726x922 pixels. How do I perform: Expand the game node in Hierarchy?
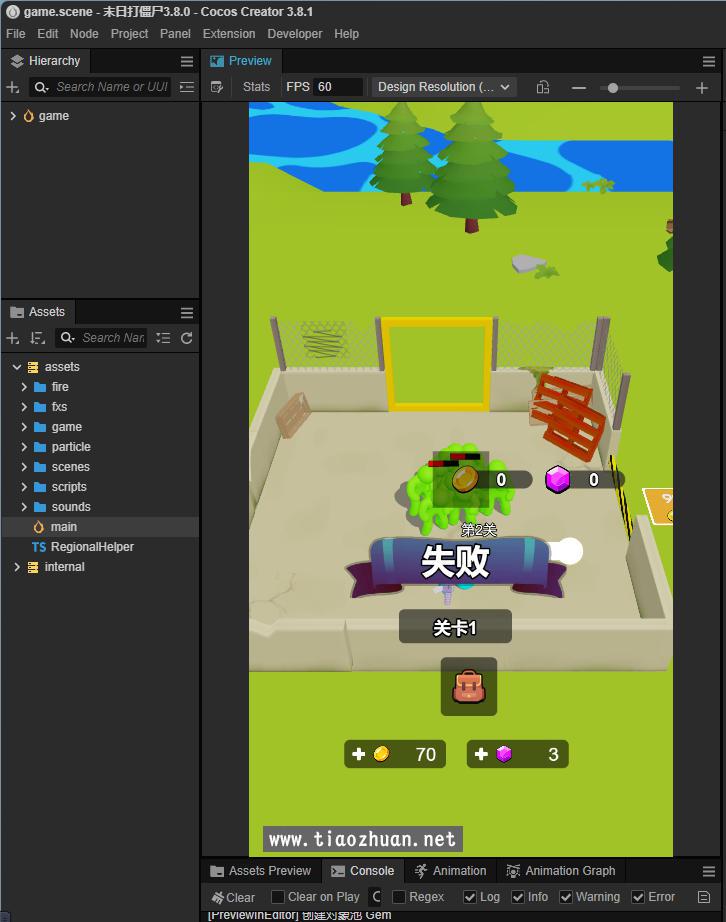pyautogui.click(x=13, y=116)
